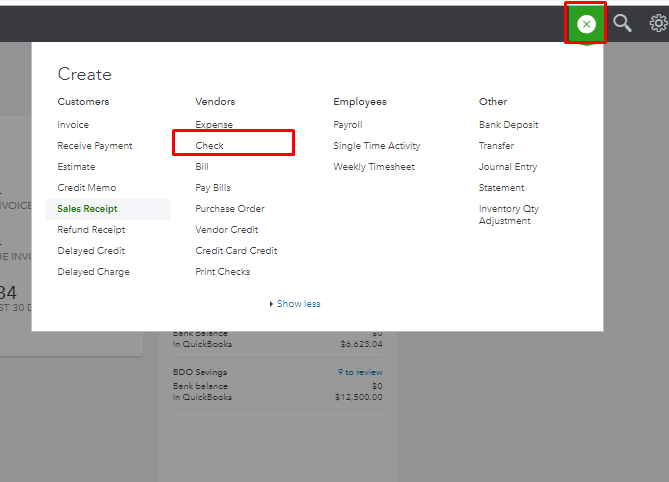Choose Purchase Order item
Viewport: 669px width, 482px height.
229,209
